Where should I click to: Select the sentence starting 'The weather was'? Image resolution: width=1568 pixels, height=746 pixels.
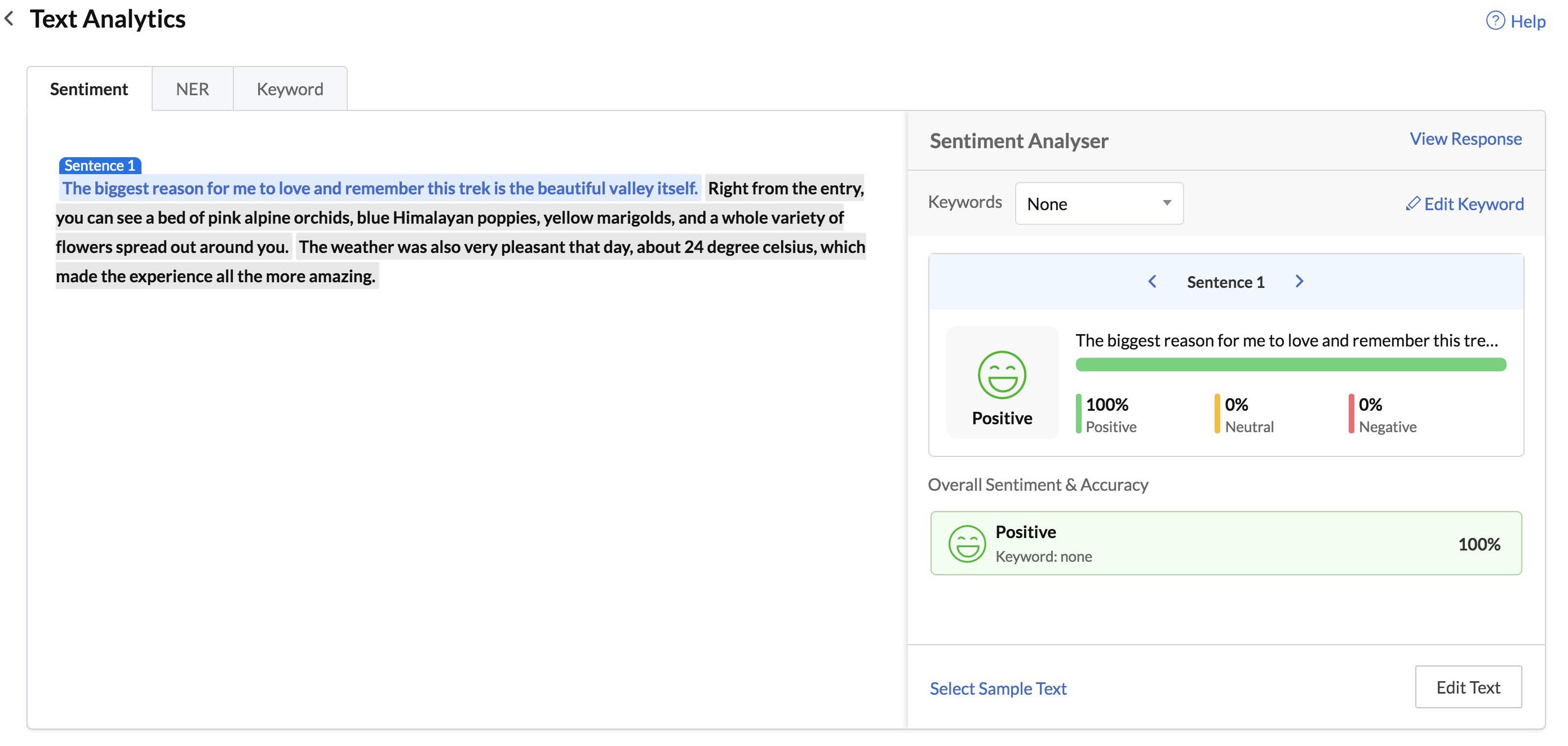click(x=581, y=246)
